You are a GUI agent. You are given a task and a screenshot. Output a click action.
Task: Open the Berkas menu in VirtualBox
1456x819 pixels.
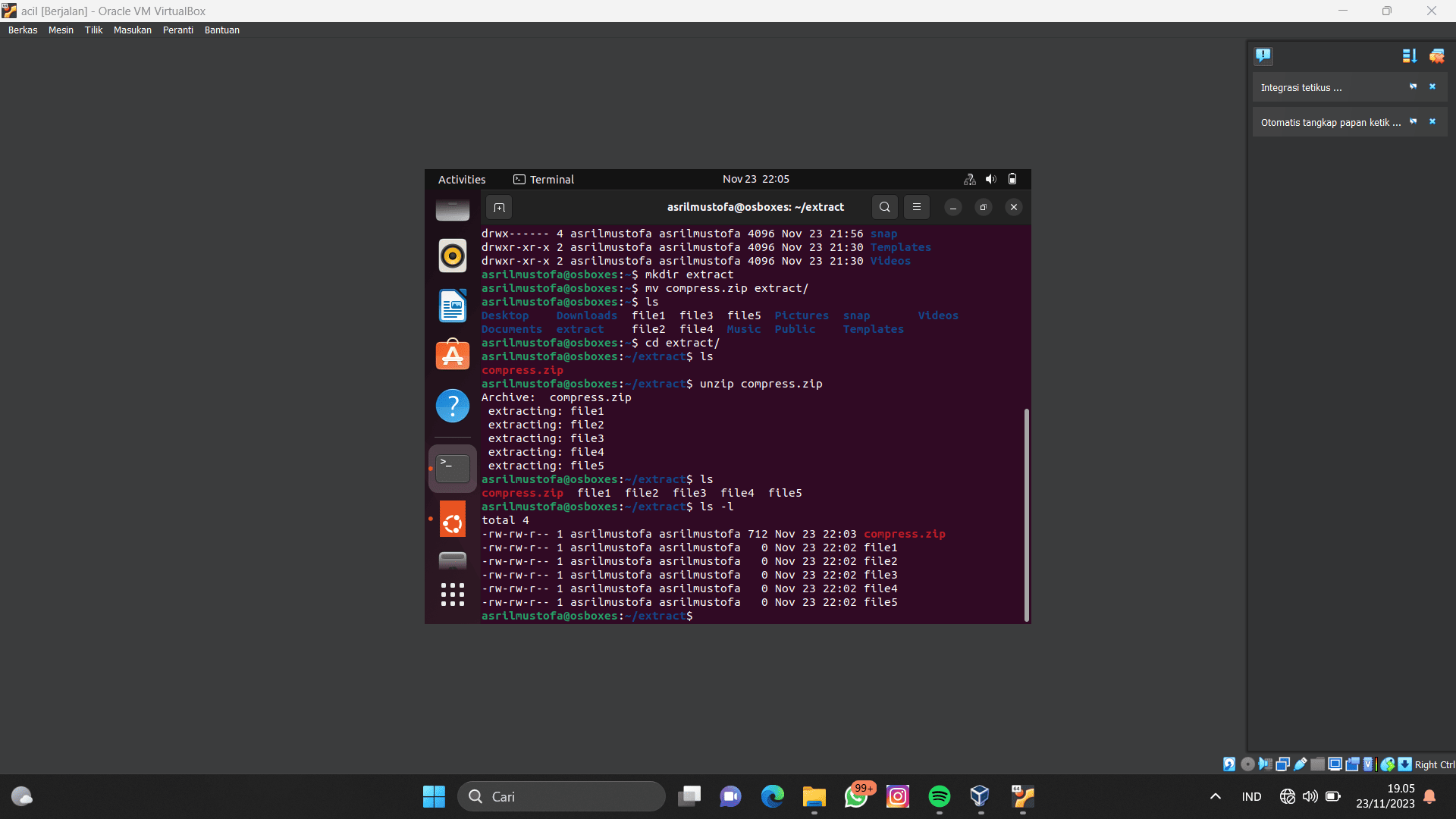point(23,30)
